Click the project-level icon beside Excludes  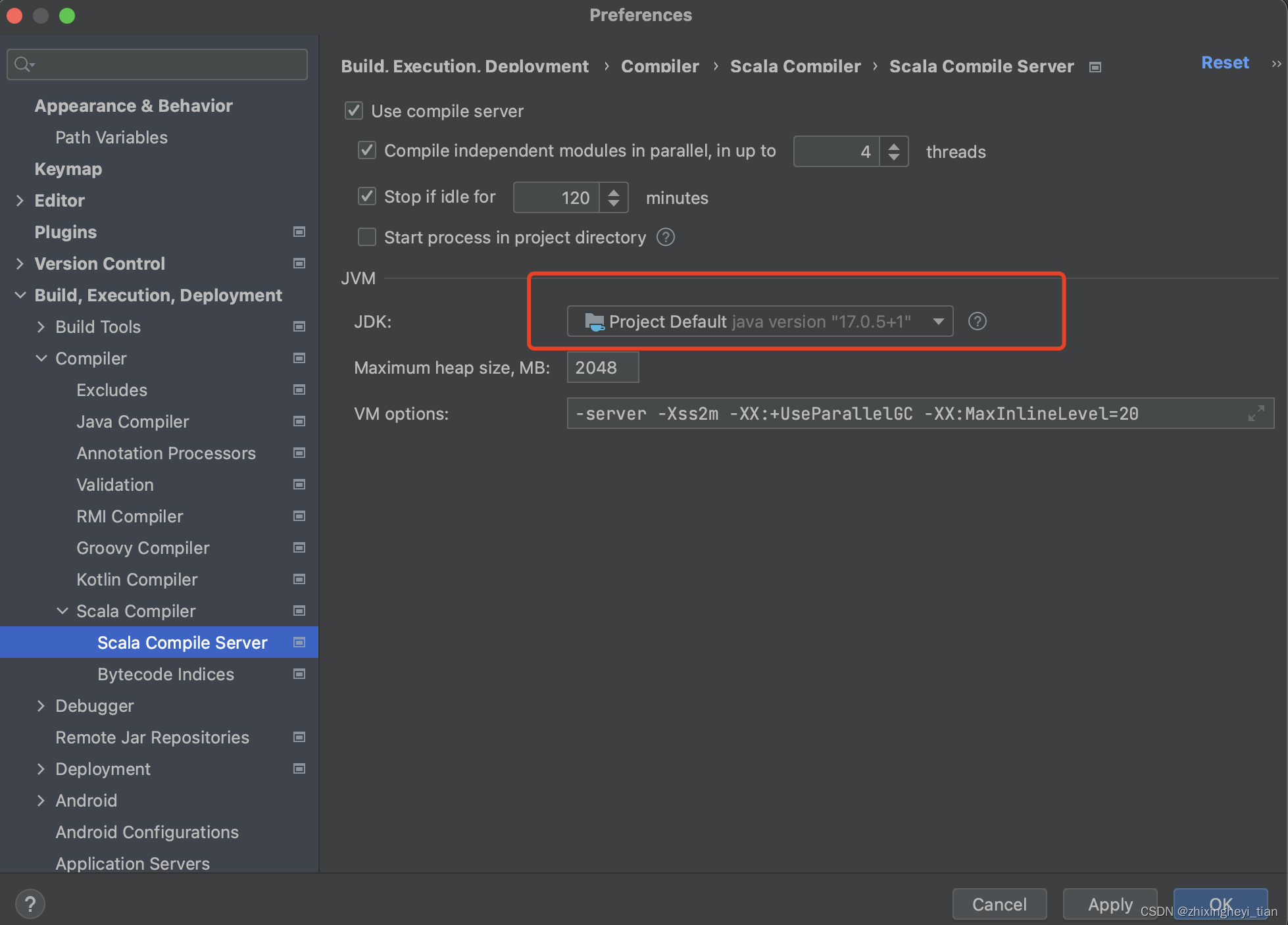(299, 389)
